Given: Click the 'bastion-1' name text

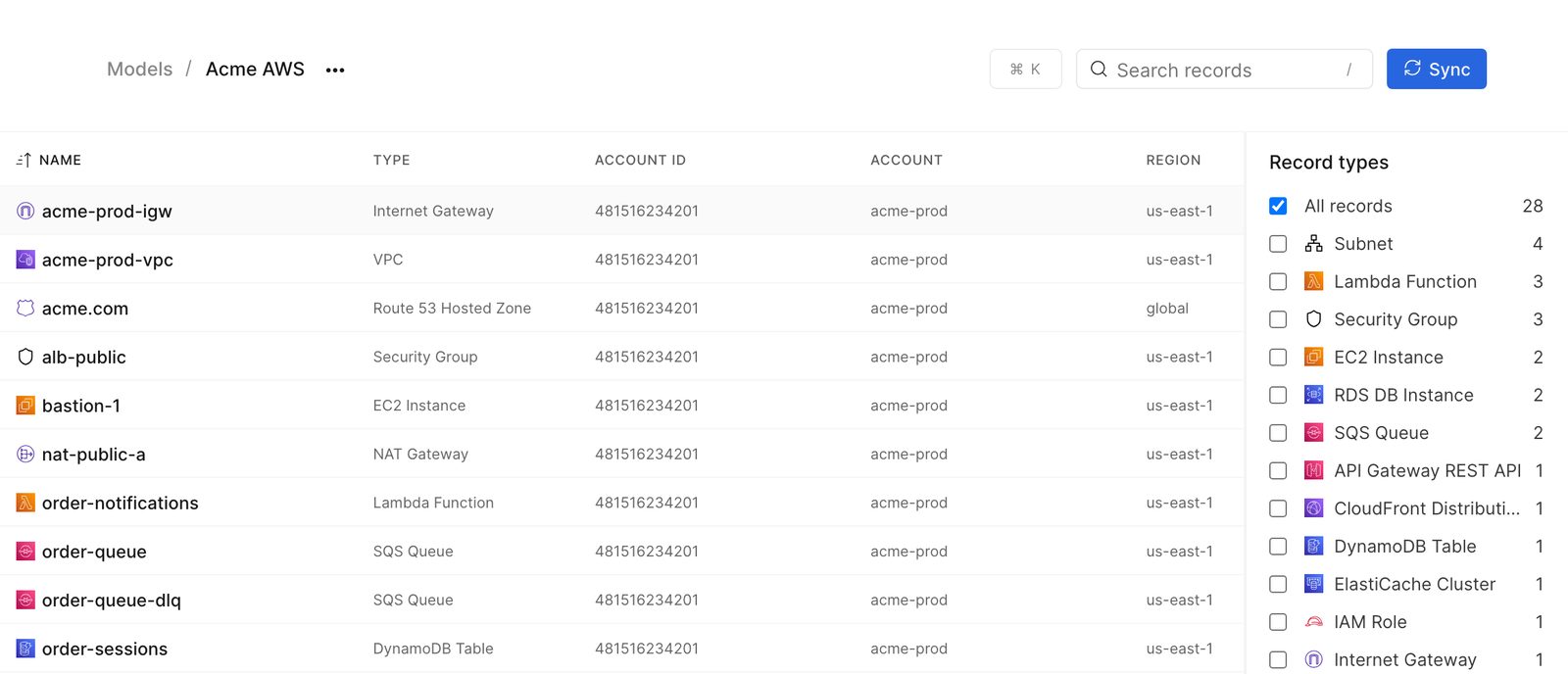Looking at the screenshot, I should click(81, 406).
